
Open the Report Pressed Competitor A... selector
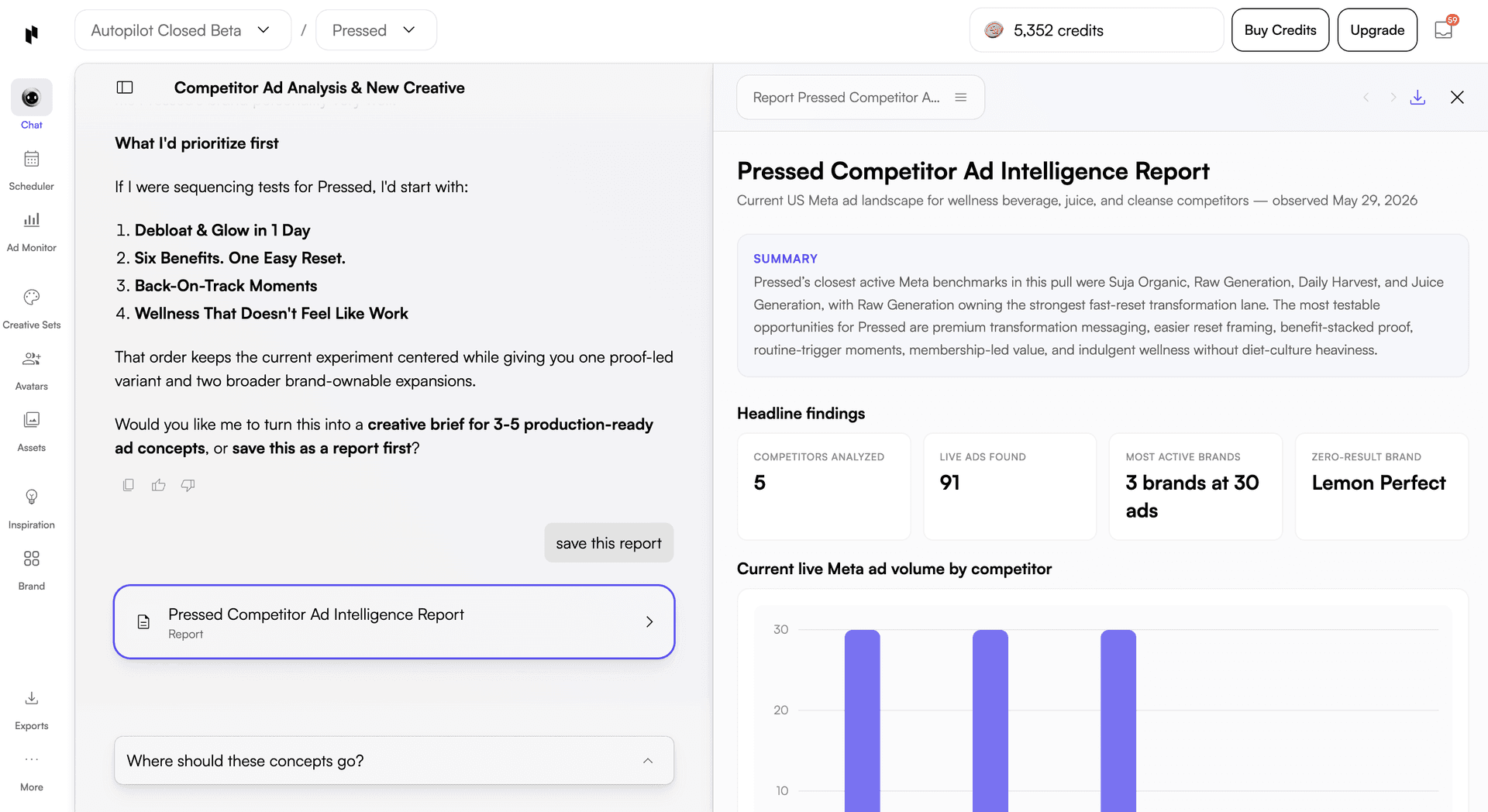click(x=860, y=97)
